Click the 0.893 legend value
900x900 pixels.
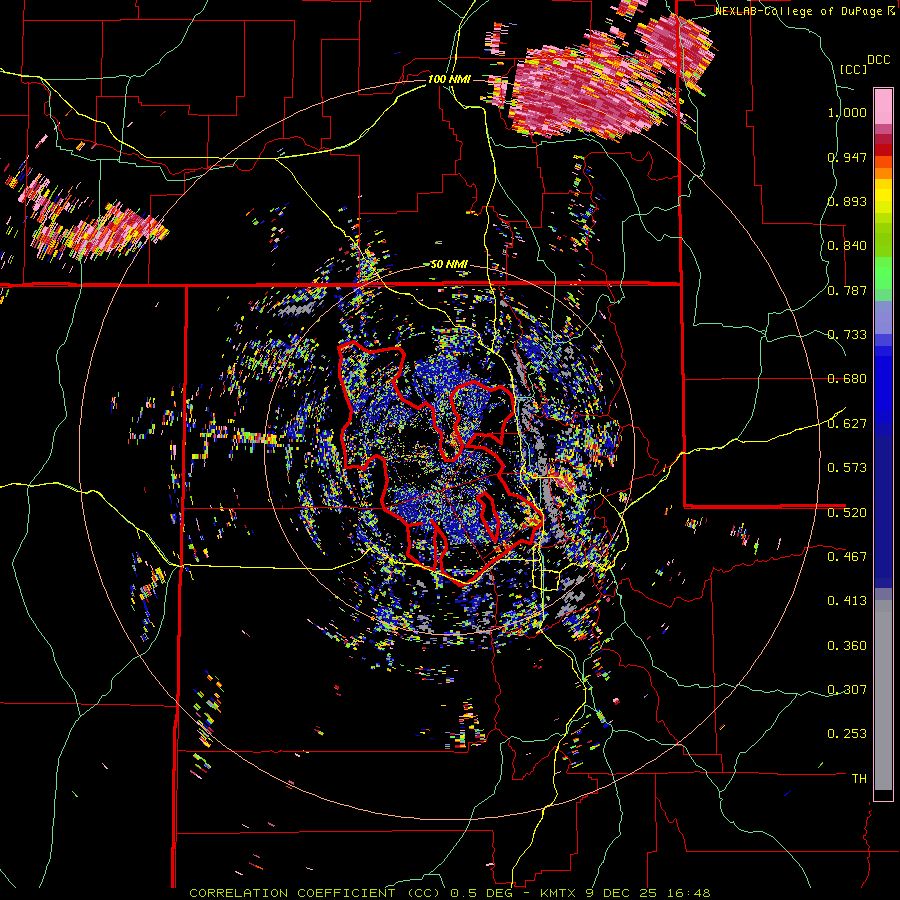click(847, 201)
